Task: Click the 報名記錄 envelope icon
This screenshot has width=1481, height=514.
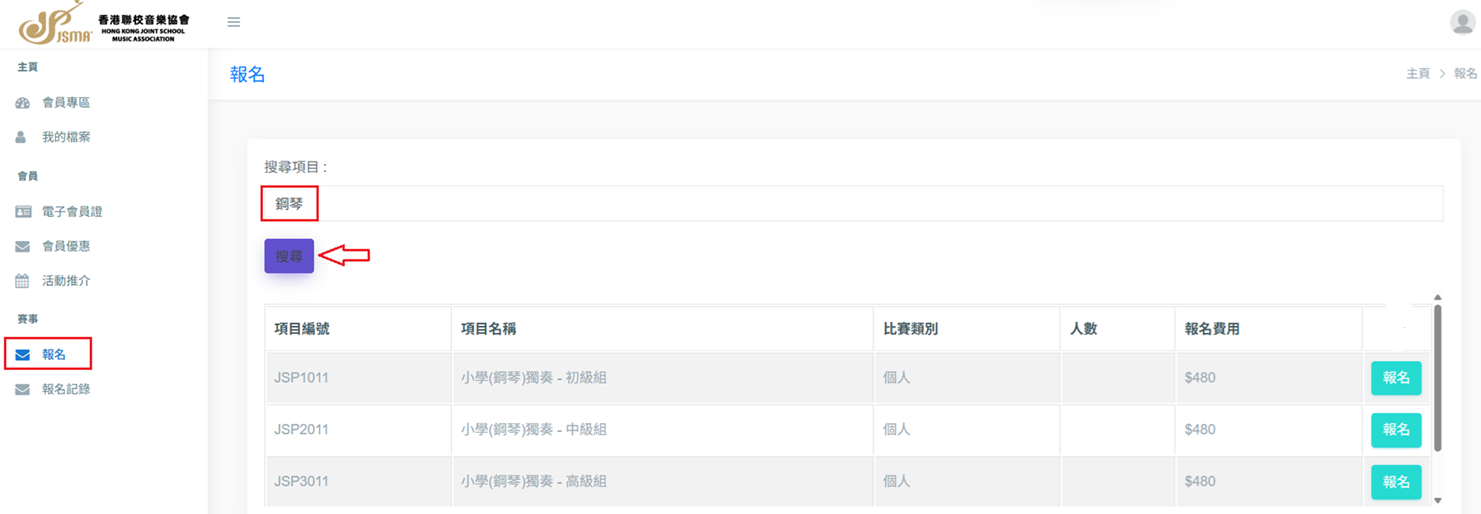Action: click(22, 389)
